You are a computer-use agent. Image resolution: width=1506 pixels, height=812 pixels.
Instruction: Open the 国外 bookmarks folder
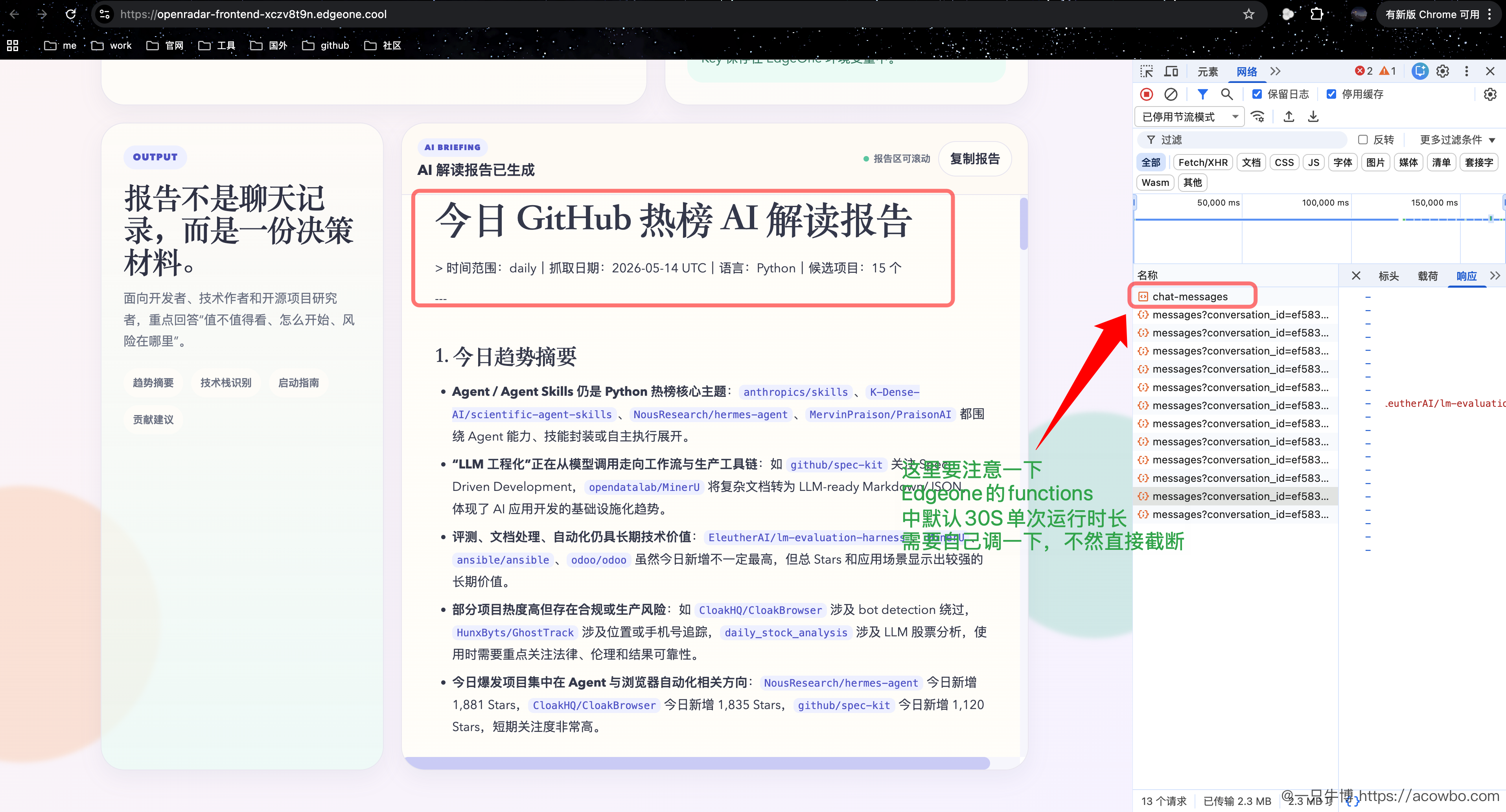tap(268, 46)
